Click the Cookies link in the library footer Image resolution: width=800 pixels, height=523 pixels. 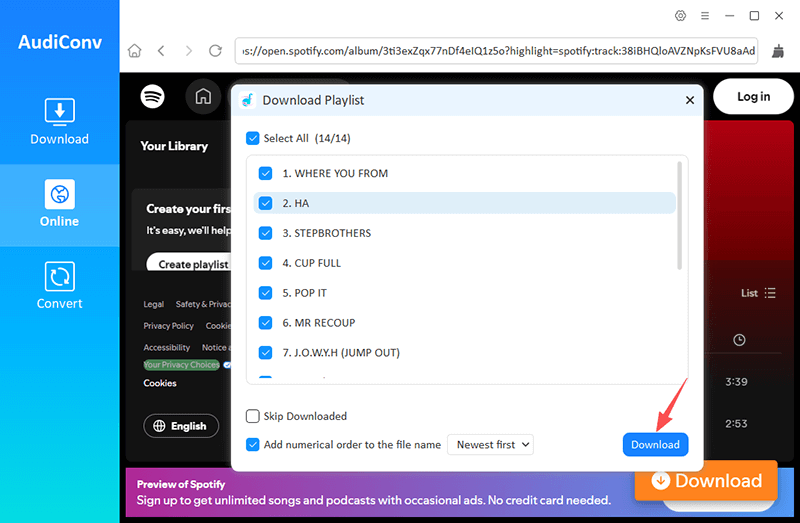(160, 383)
